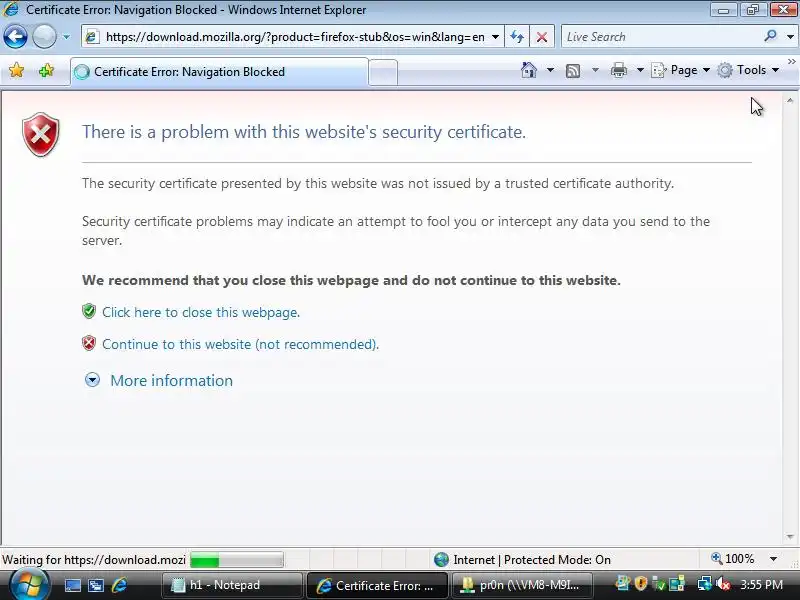Screen dimensions: 800x600
Task: Open the Windows Start orb
Action: (29, 585)
